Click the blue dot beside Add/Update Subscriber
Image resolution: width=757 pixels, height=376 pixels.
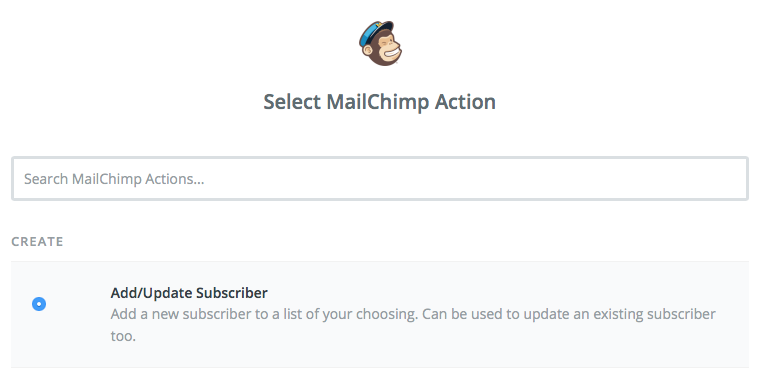39,304
